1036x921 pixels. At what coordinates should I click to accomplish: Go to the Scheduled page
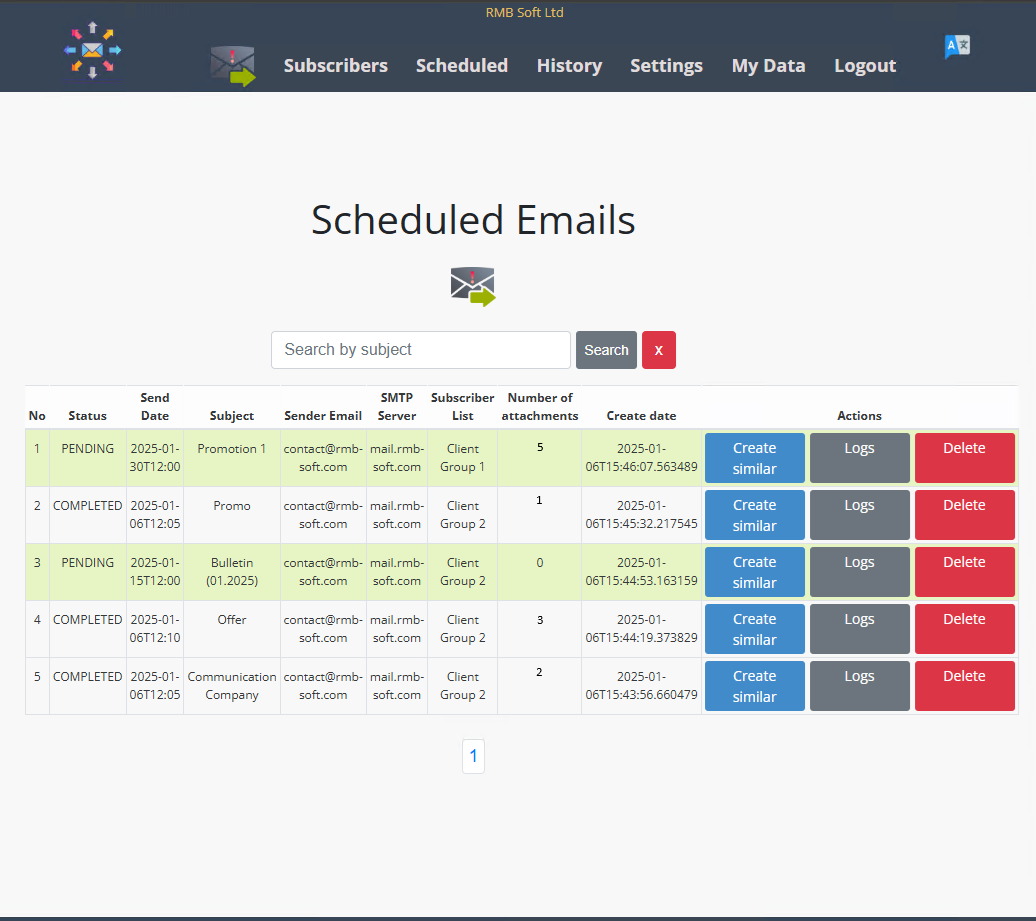click(x=462, y=65)
